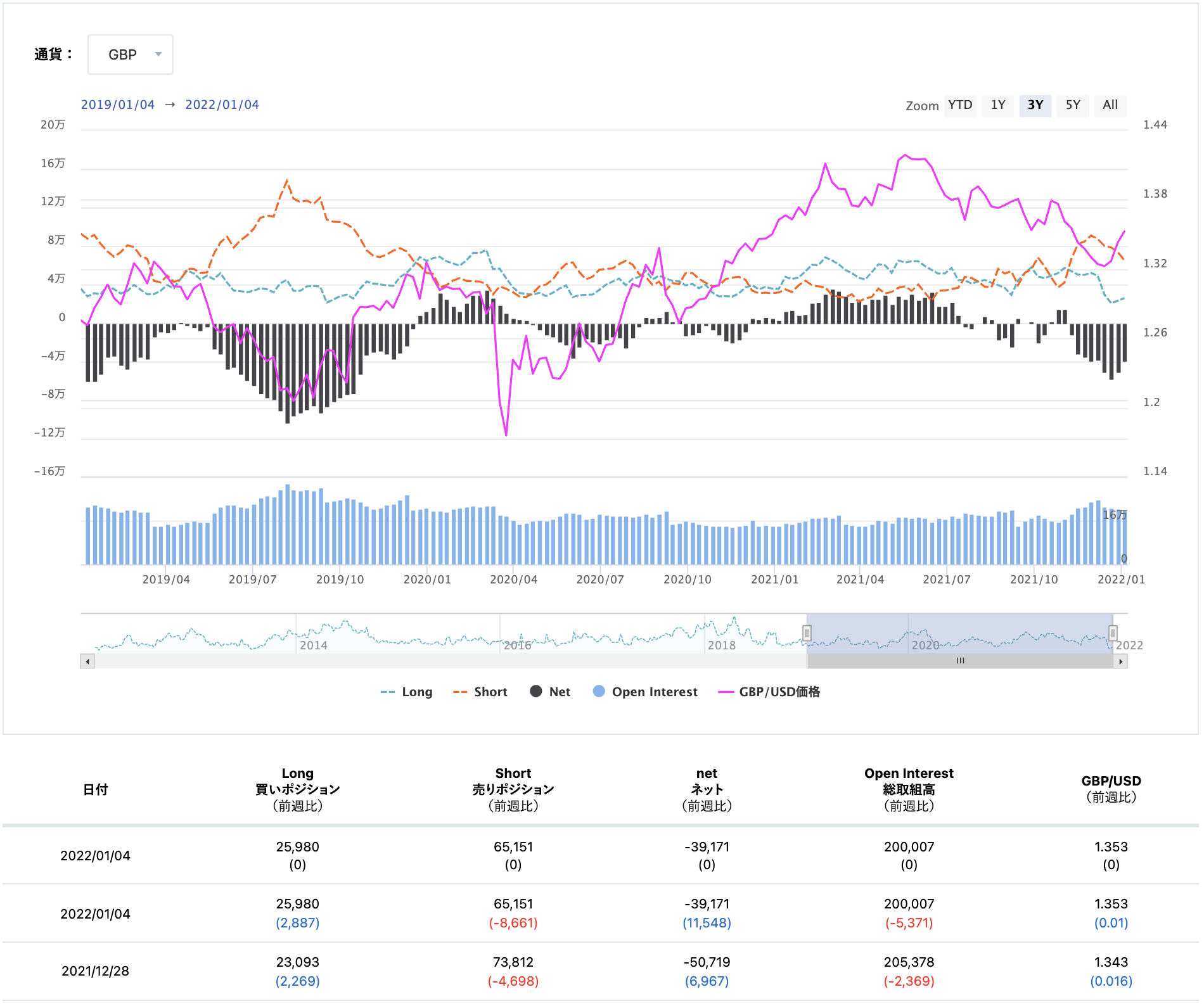Click the navigator scrollbar thumb
The image size is (1204, 1006).
(960, 661)
